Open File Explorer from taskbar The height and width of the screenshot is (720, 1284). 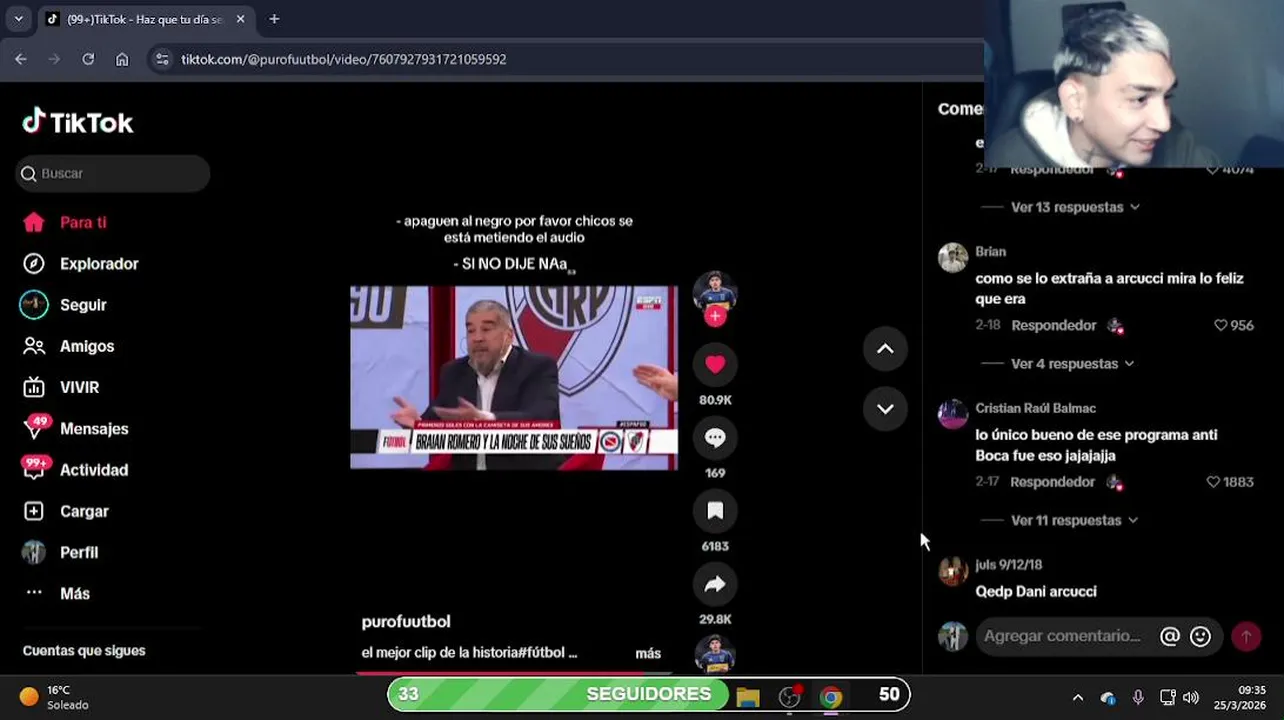click(x=748, y=697)
